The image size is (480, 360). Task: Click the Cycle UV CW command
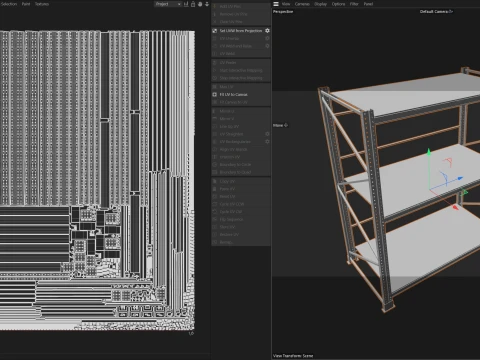point(231,212)
